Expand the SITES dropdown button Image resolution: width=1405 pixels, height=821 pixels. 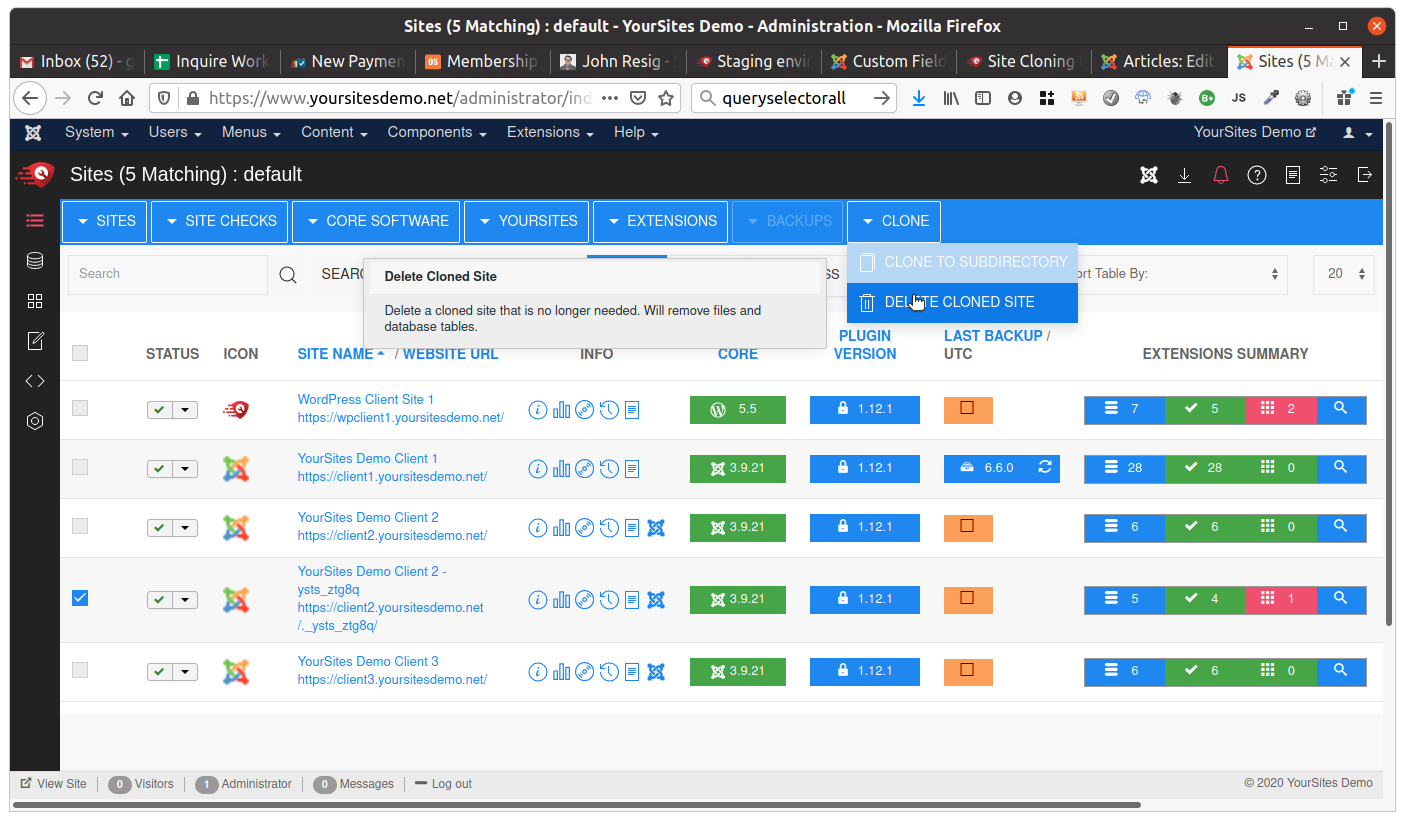(x=105, y=221)
